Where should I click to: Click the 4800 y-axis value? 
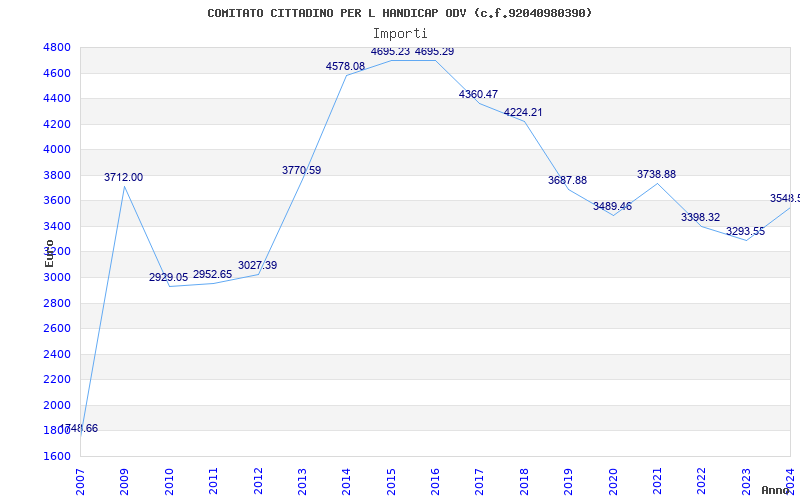[x=57, y=48]
